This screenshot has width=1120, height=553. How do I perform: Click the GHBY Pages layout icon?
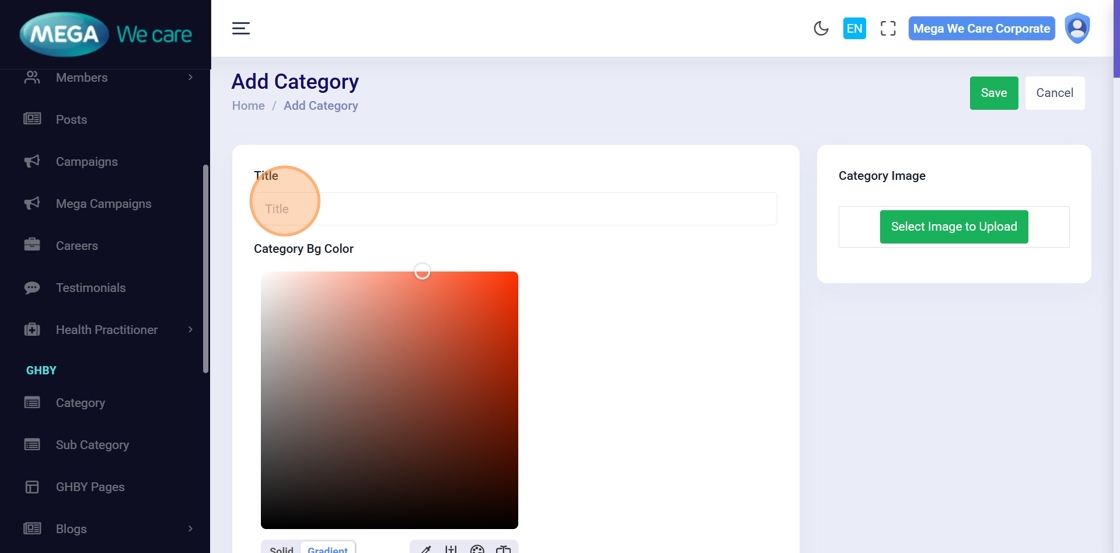click(x=32, y=487)
